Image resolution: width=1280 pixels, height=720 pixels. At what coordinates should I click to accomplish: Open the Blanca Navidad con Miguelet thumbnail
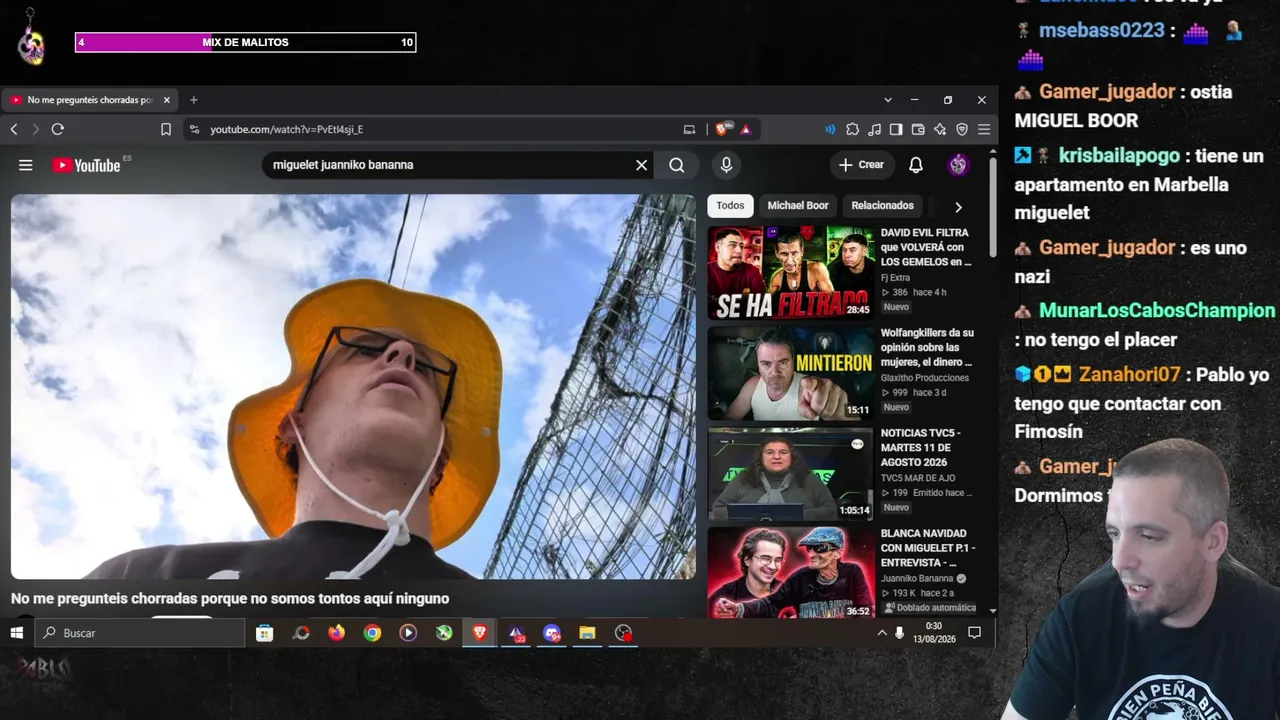[791, 572]
